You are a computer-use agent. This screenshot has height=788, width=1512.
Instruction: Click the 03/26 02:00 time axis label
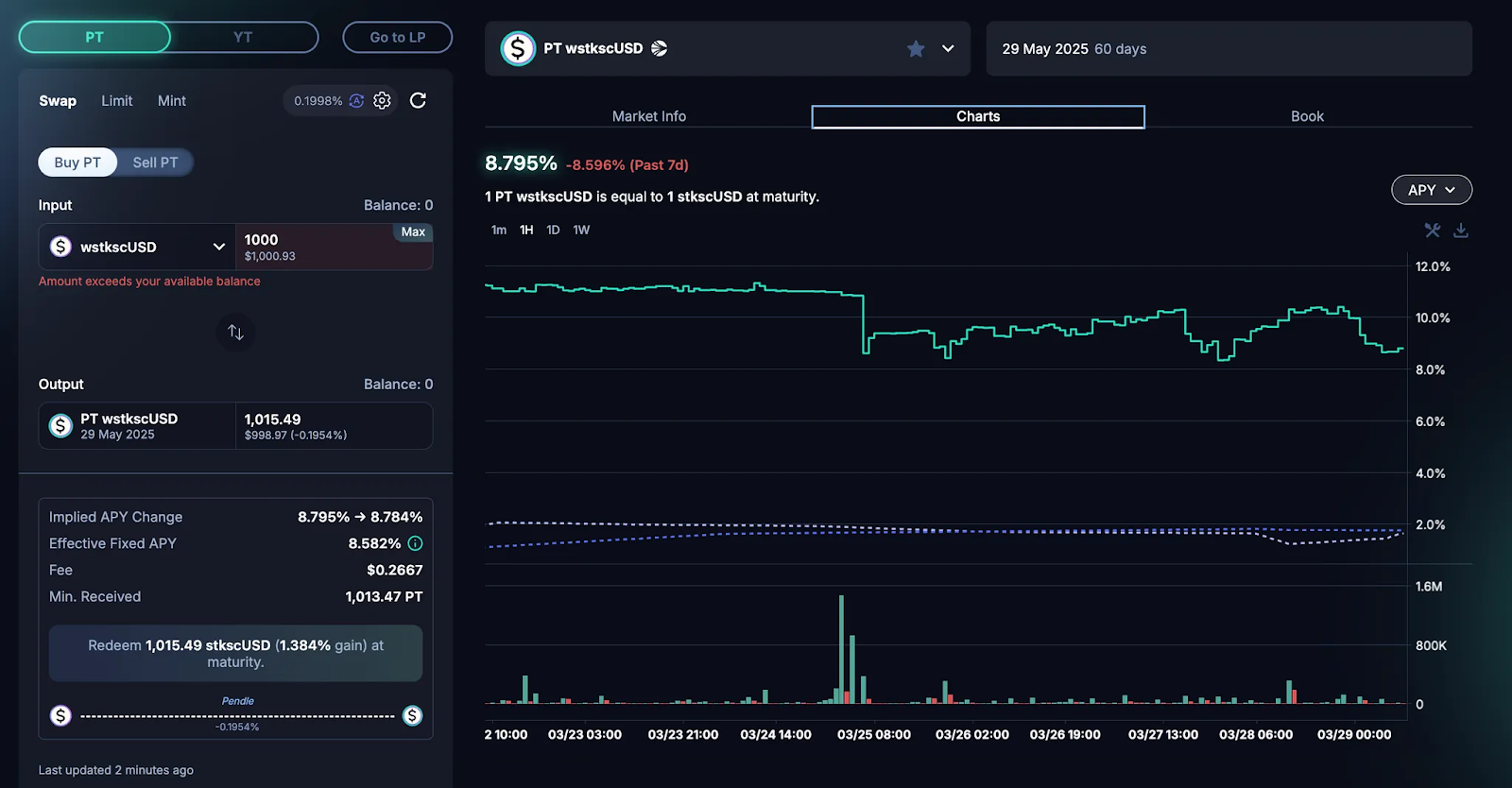(972, 734)
